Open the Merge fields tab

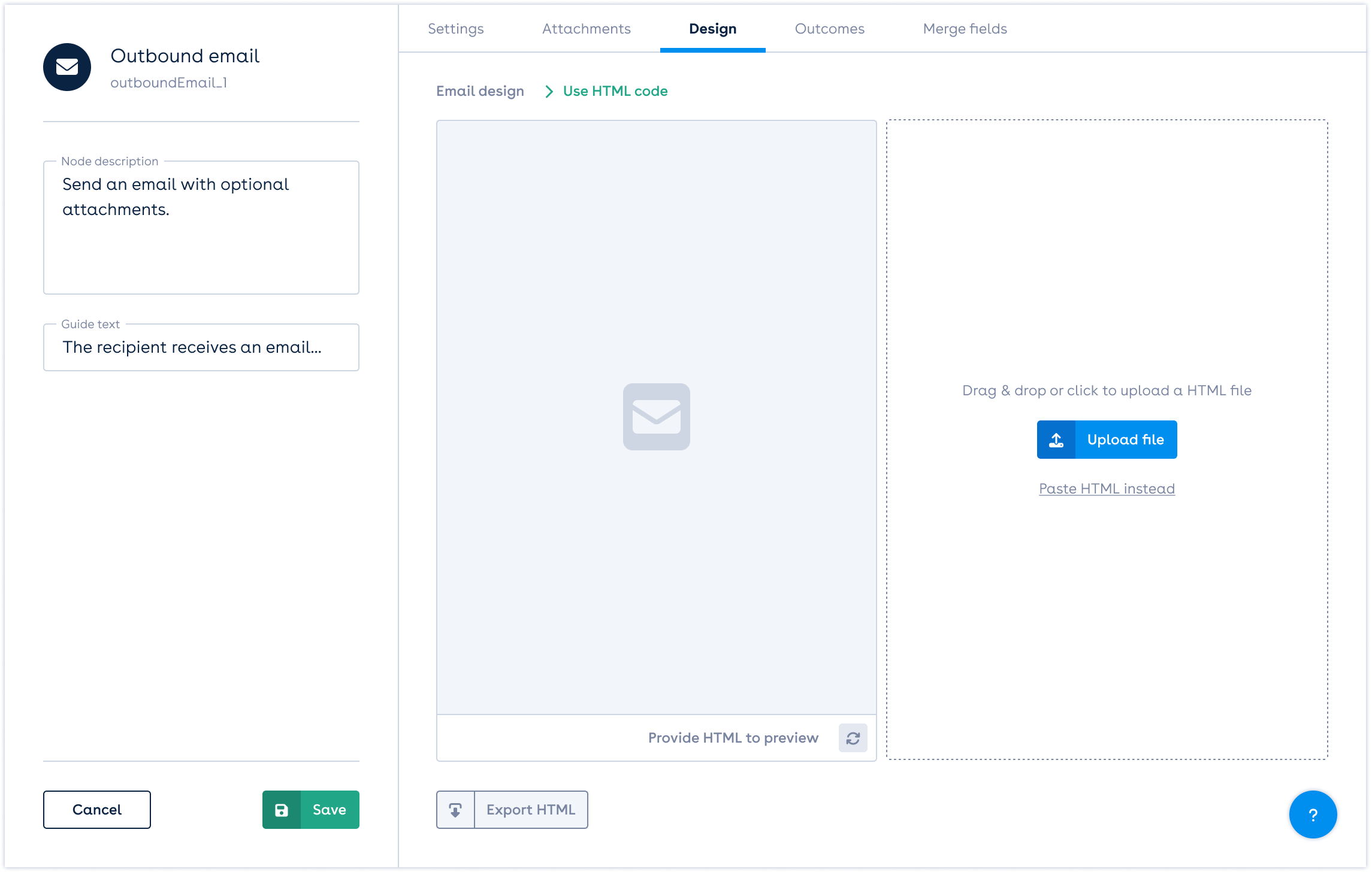[x=965, y=29]
